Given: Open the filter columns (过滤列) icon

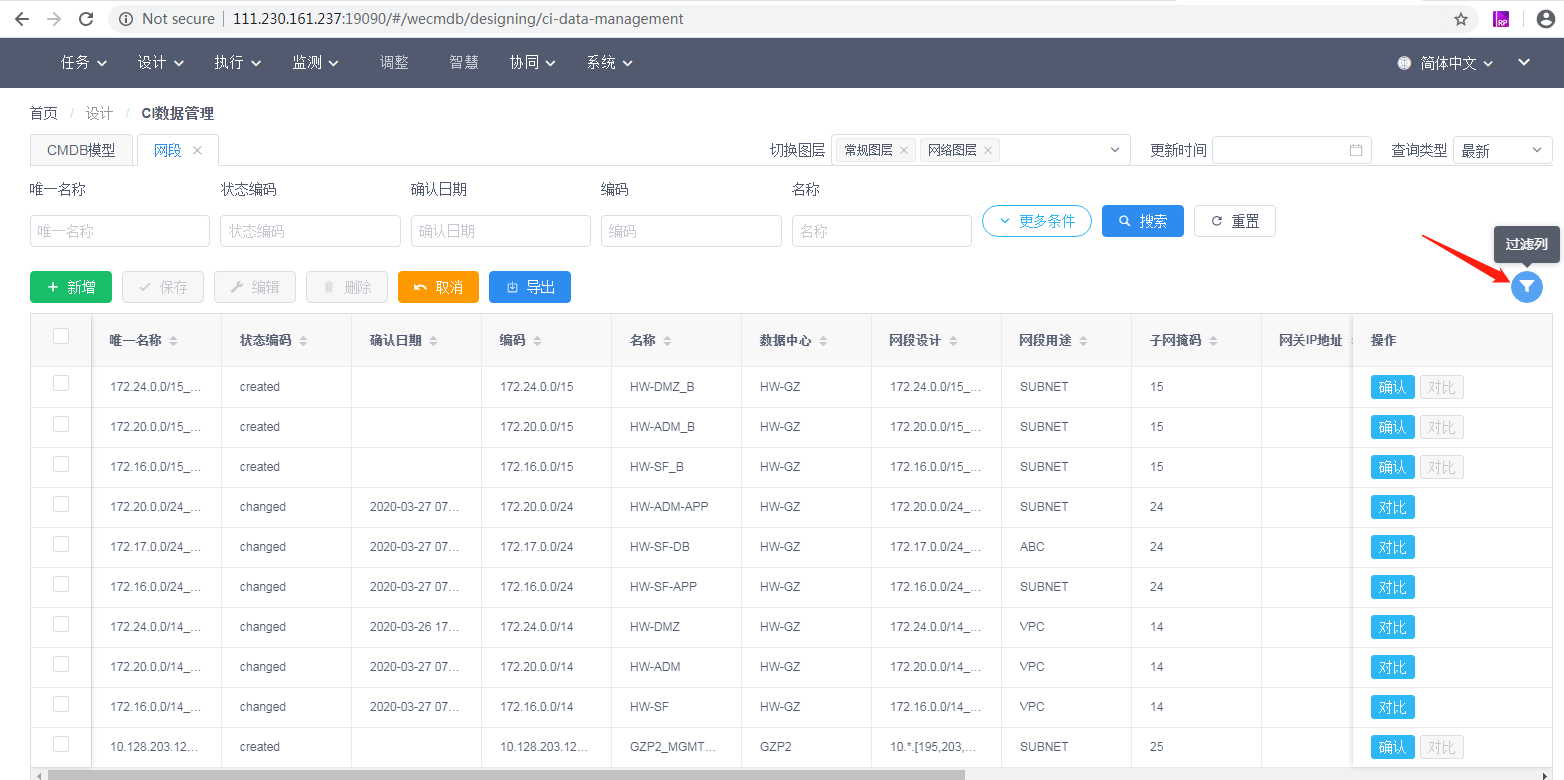Looking at the screenshot, I should pyautogui.click(x=1527, y=287).
